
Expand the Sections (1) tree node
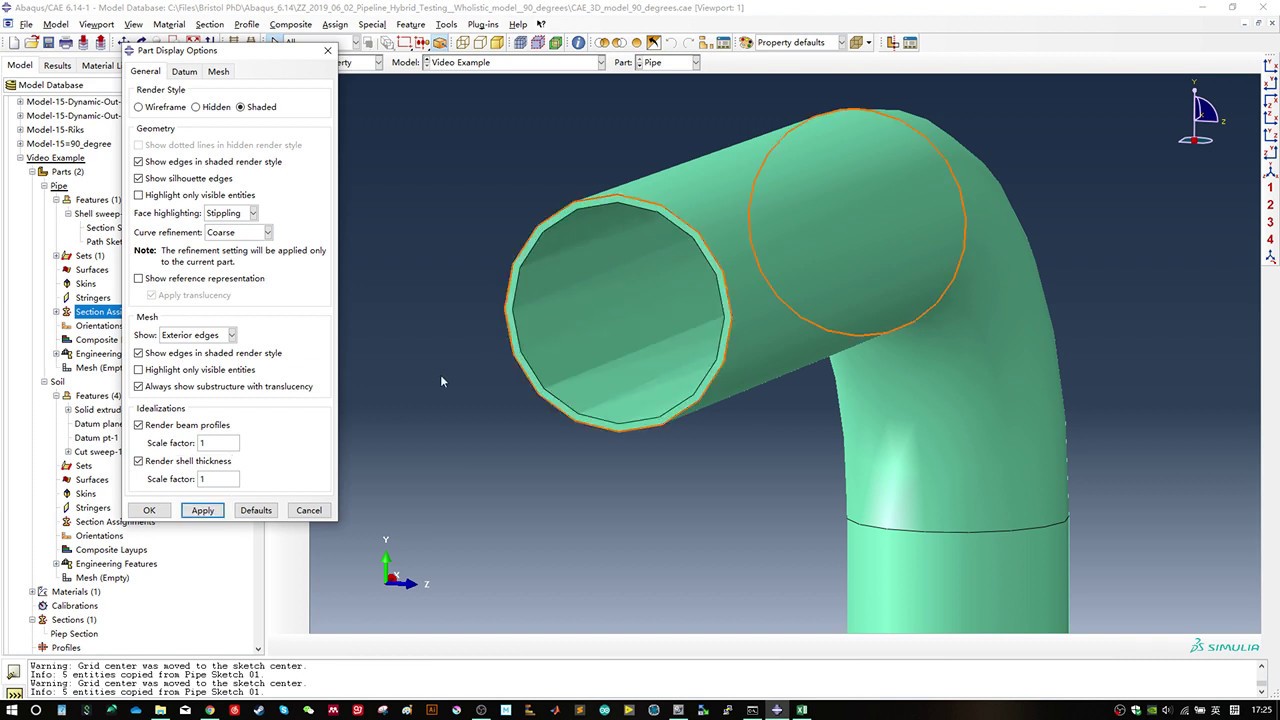[x=32, y=620]
